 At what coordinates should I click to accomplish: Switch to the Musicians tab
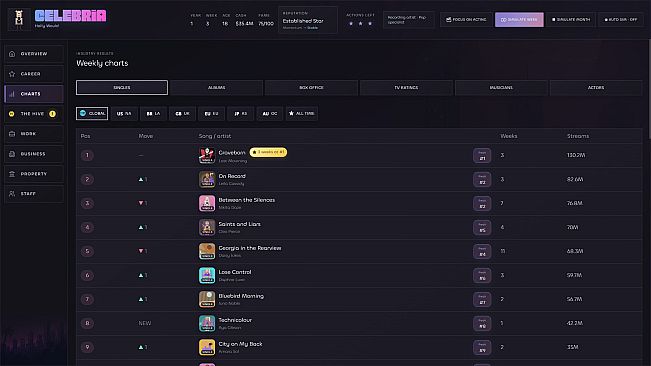(501, 88)
